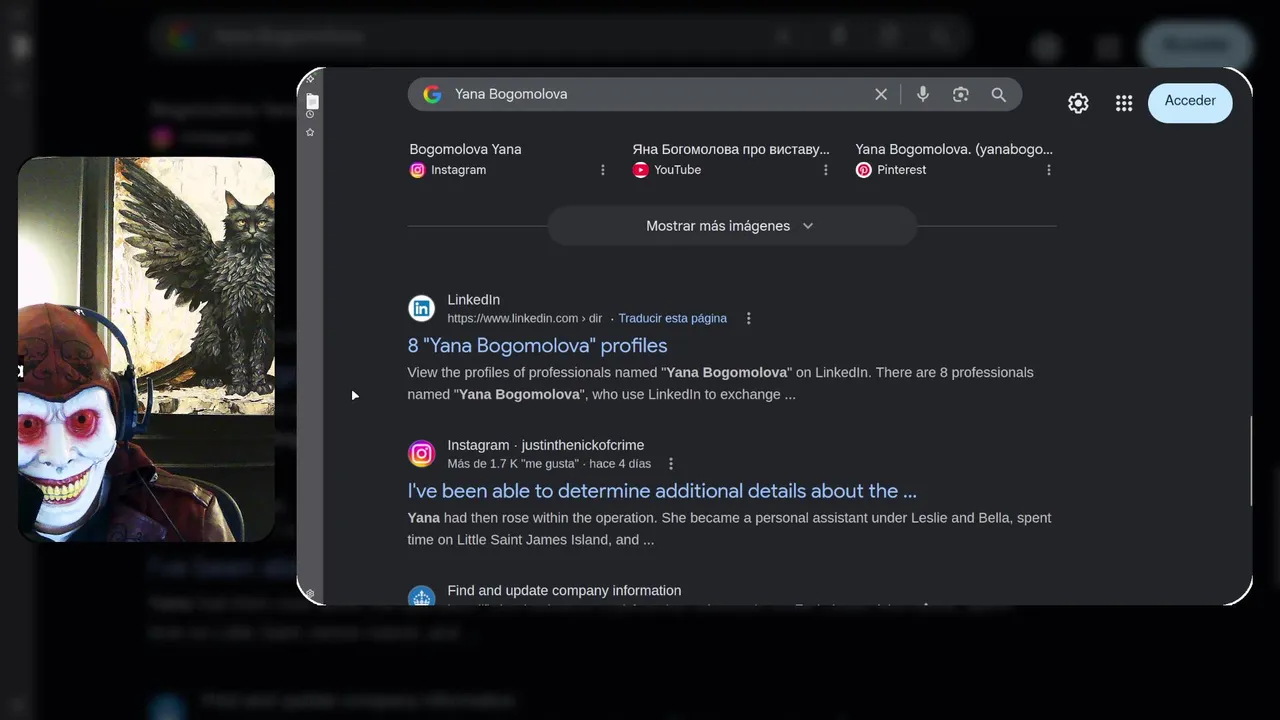Open the Яна Богомолова YouTube image result
The height and width of the screenshot is (720, 1280).
[x=731, y=149]
